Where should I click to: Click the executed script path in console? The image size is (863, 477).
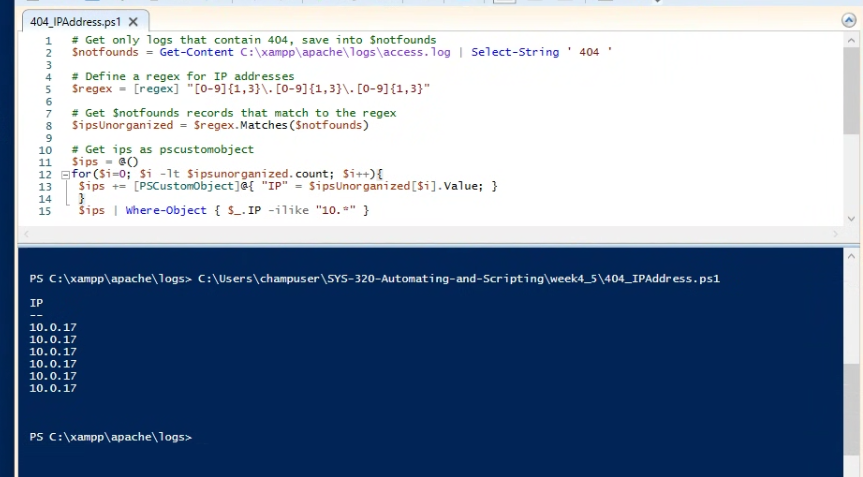click(458, 279)
